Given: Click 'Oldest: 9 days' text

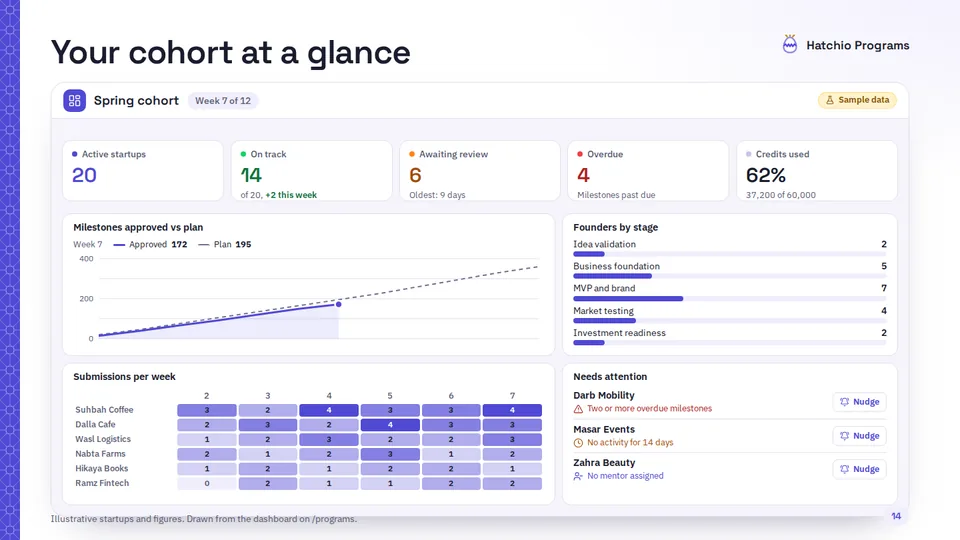Looking at the screenshot, I should pos(437,195).
